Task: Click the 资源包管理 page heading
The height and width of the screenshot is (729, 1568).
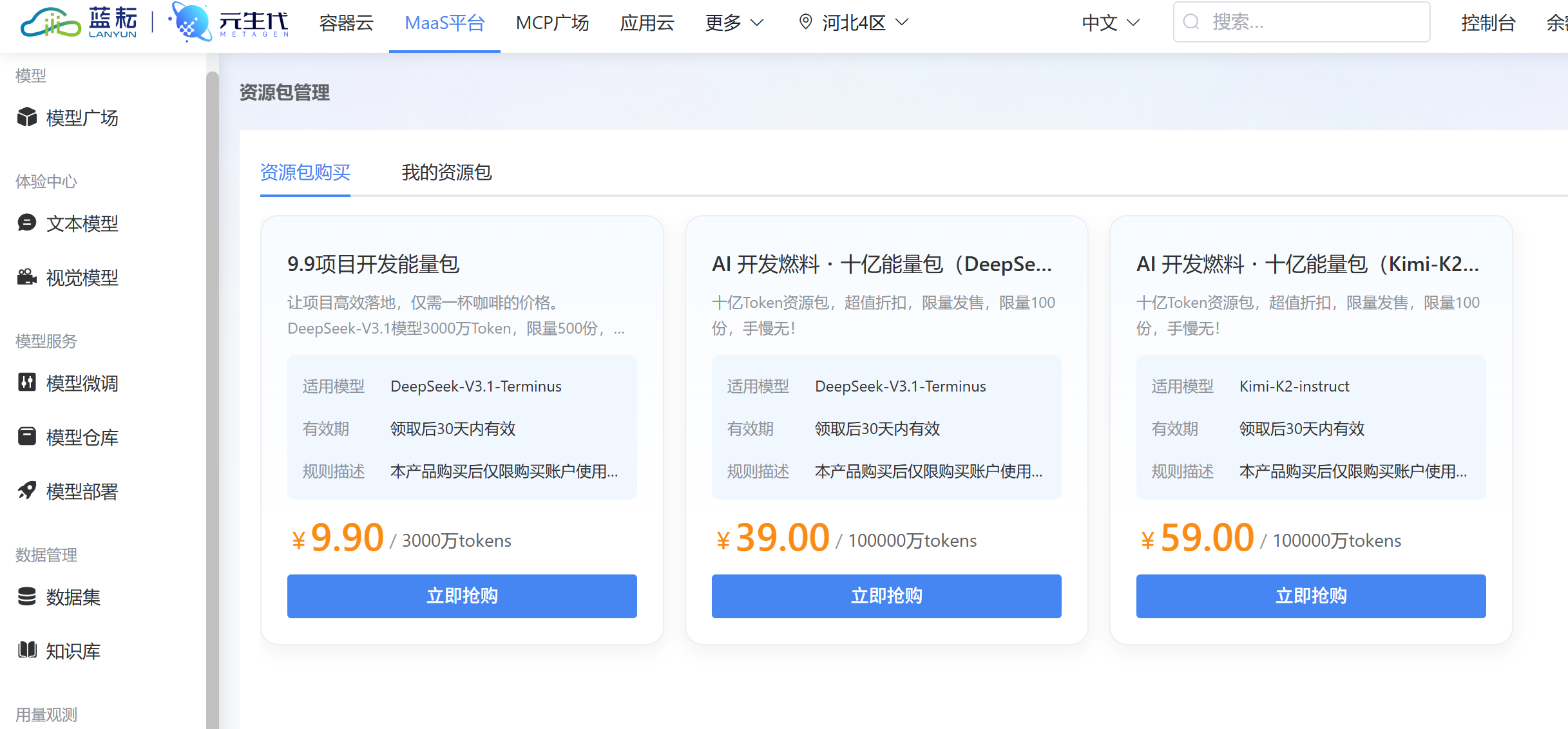Action: 285,93
